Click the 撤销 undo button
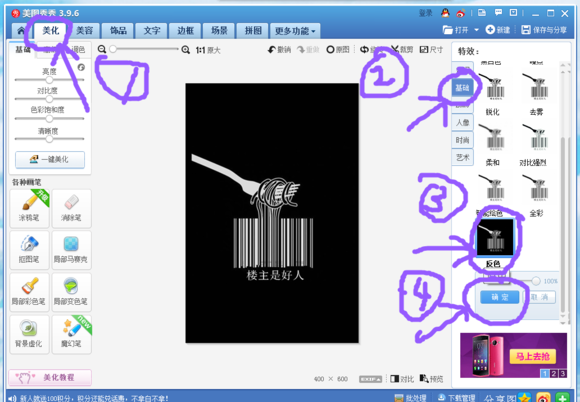Screen dimensions: 580x402 click(279, 50)
